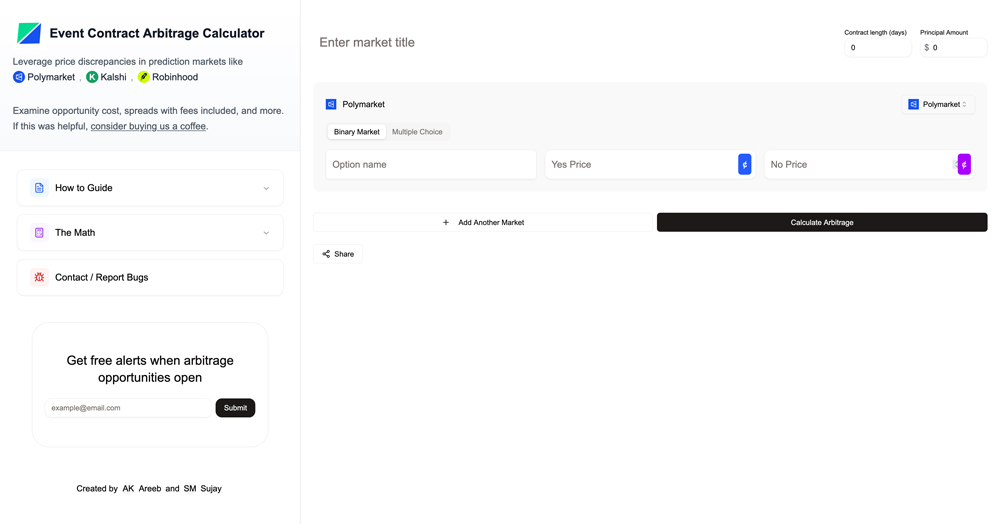Open the Polymarket platform dropdown
The height and width of the screenshot is (524, 1000).
tap(938, 104)
